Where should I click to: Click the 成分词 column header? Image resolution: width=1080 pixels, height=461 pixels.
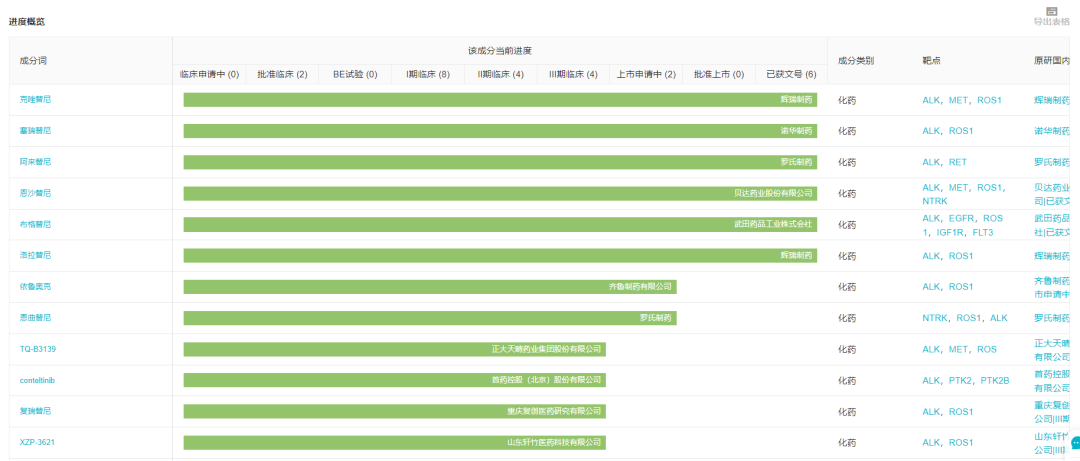[33, 61]
